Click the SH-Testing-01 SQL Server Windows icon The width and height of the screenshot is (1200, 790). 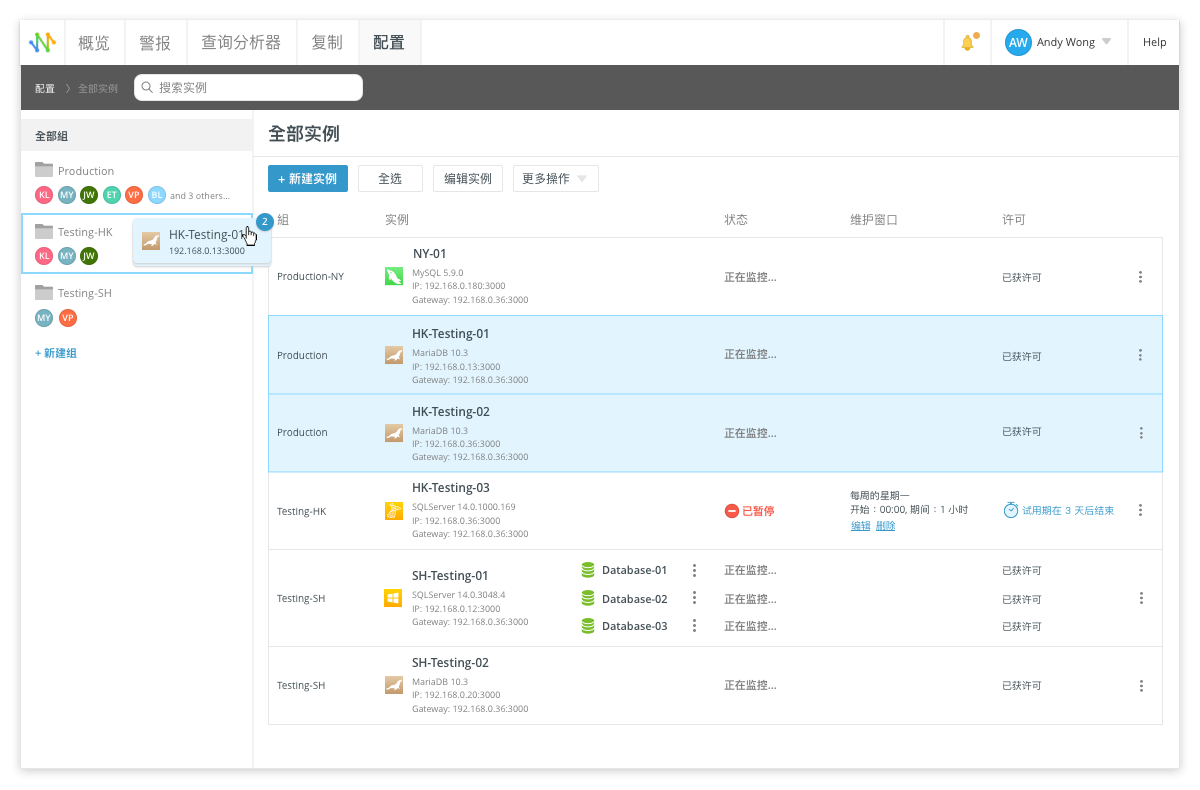coord(394,598)
